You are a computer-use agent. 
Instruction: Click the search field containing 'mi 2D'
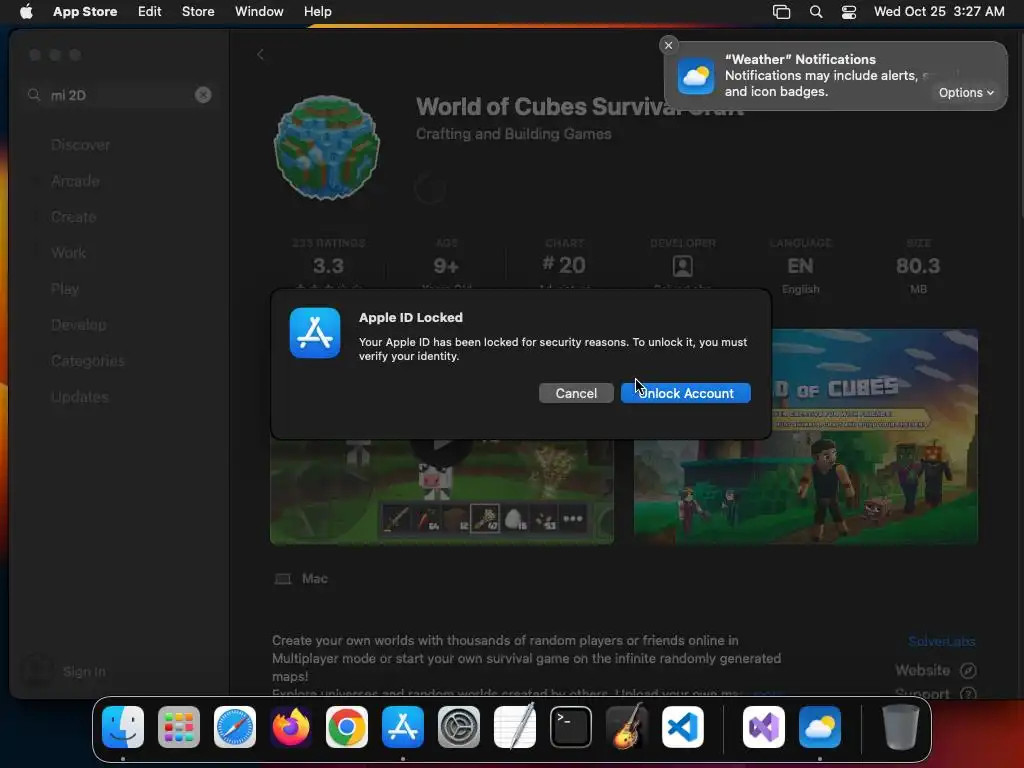coord(120,95)
